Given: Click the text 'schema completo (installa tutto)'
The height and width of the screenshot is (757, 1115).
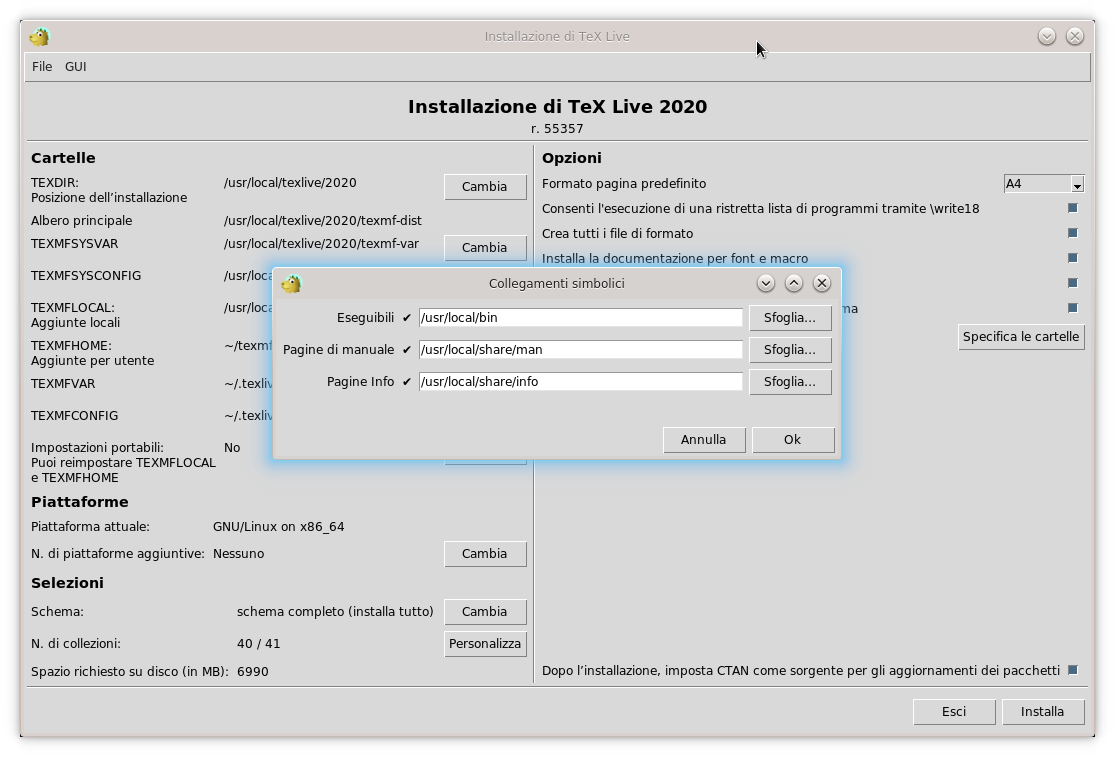Looking at the screenshot, I should click(335, 612).
